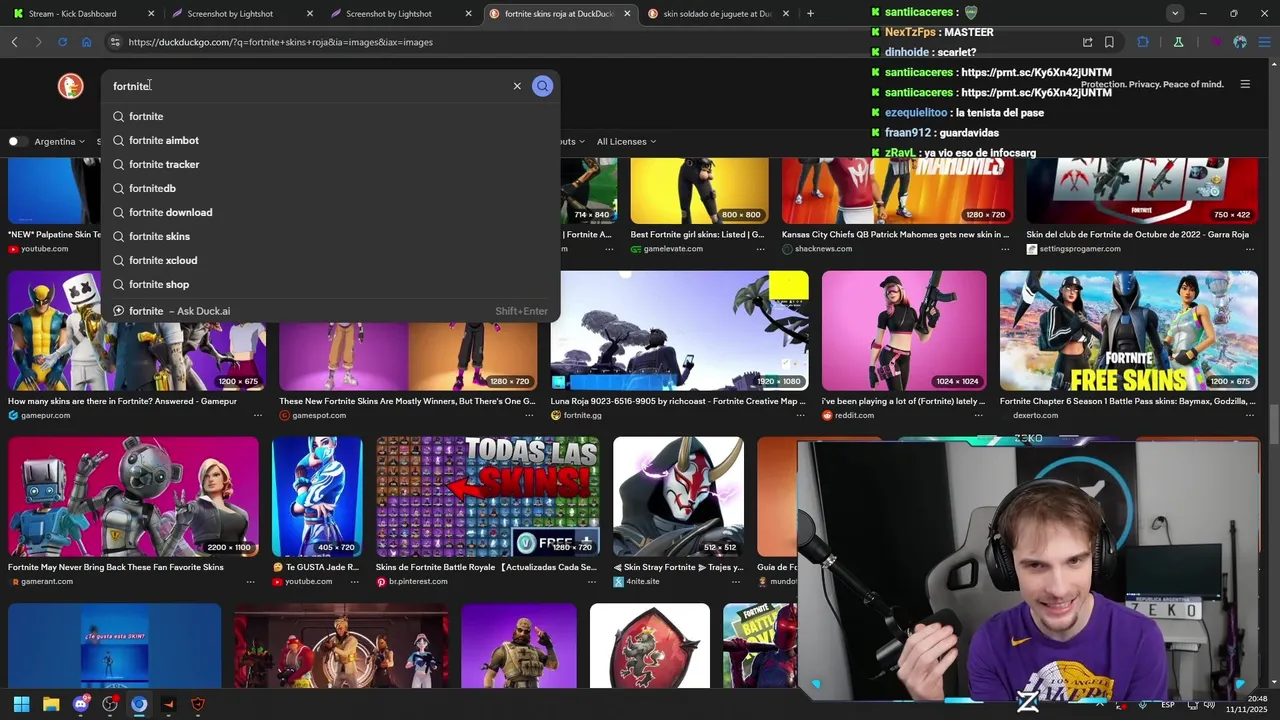This screenshot has height=720, width=1280.
Task: Open site information icon beside the URL
Action: (x=115, y=42)
